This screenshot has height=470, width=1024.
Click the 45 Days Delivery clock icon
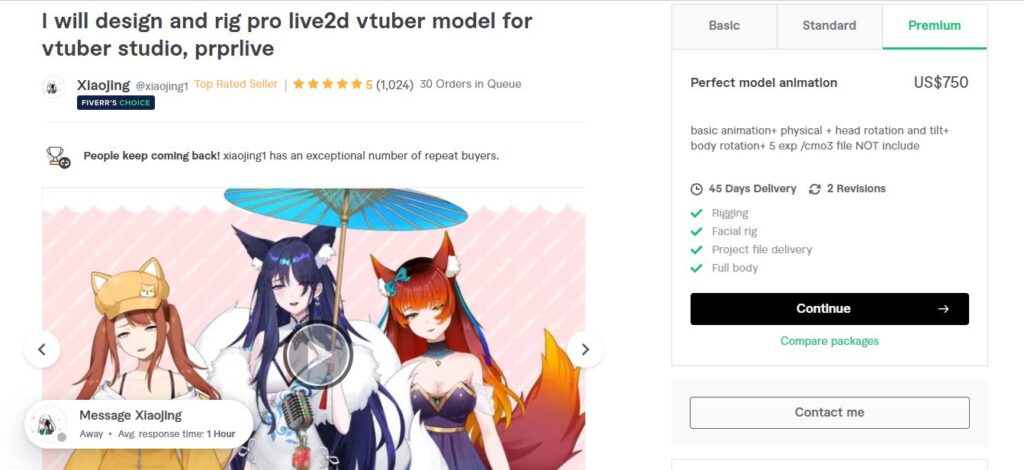point(696,189)
